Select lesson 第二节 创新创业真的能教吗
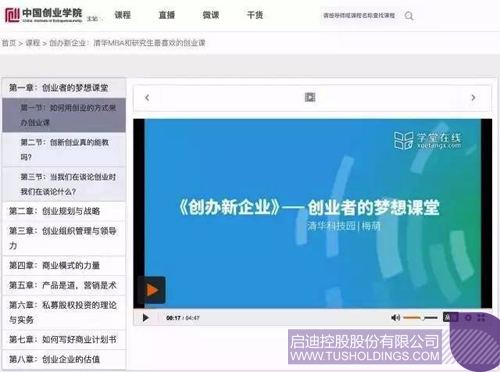This screenshot has height=372, width=500. (x=64, y=149)
